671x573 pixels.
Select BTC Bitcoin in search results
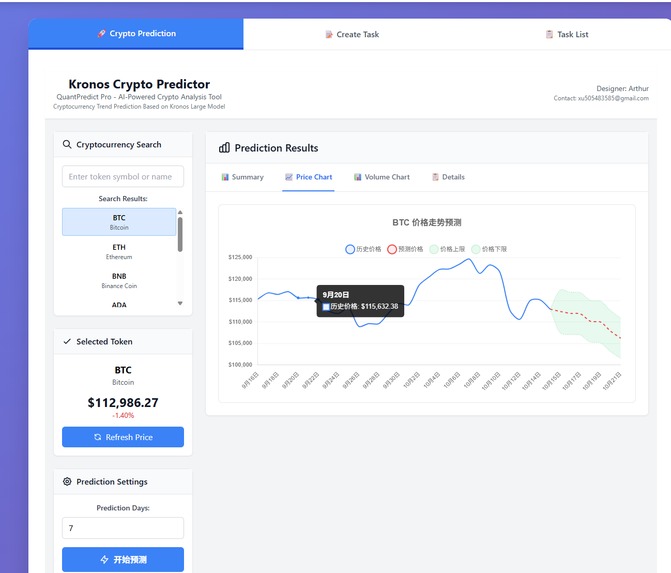tap(119, 222)
